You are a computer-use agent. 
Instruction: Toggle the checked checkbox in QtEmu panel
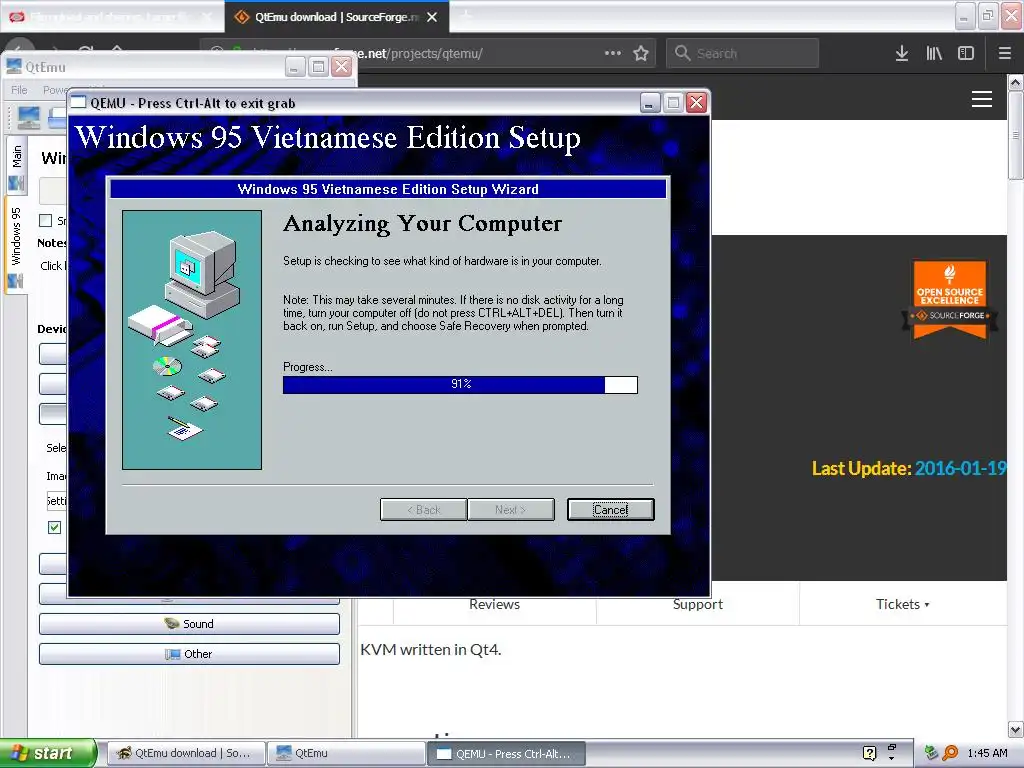click(55, 527)
